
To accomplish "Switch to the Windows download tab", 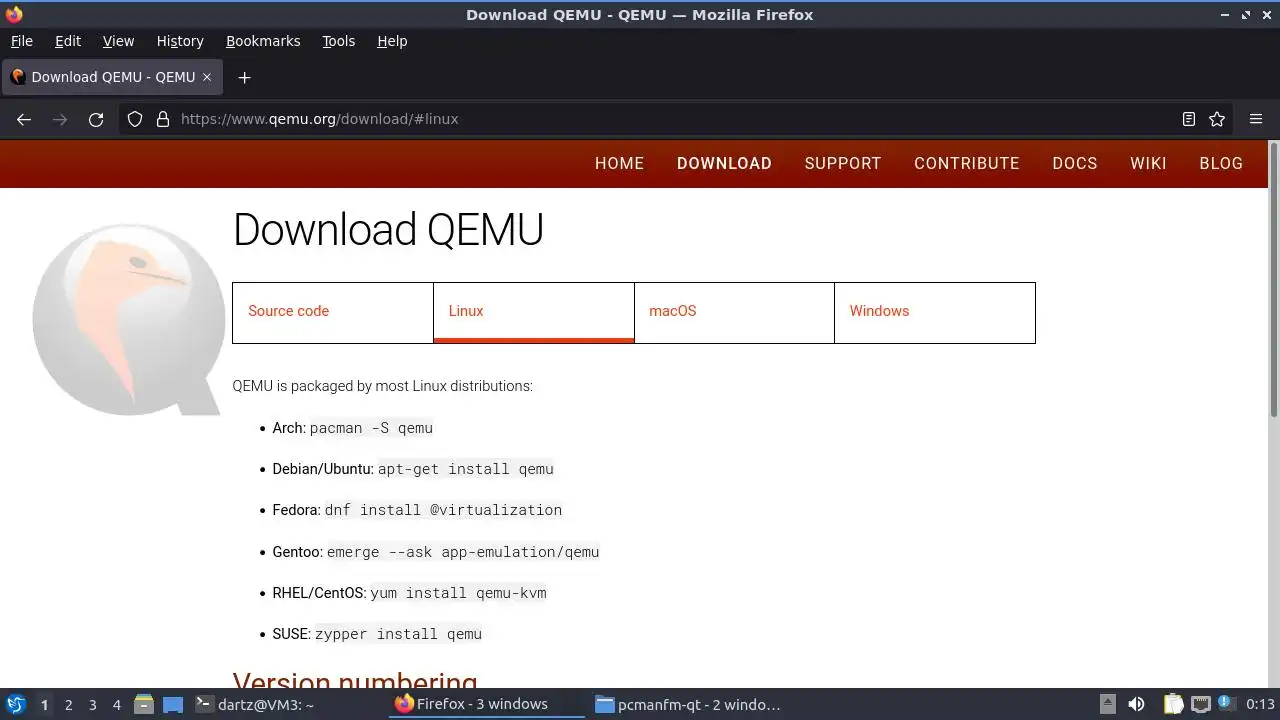I will 935,313.
